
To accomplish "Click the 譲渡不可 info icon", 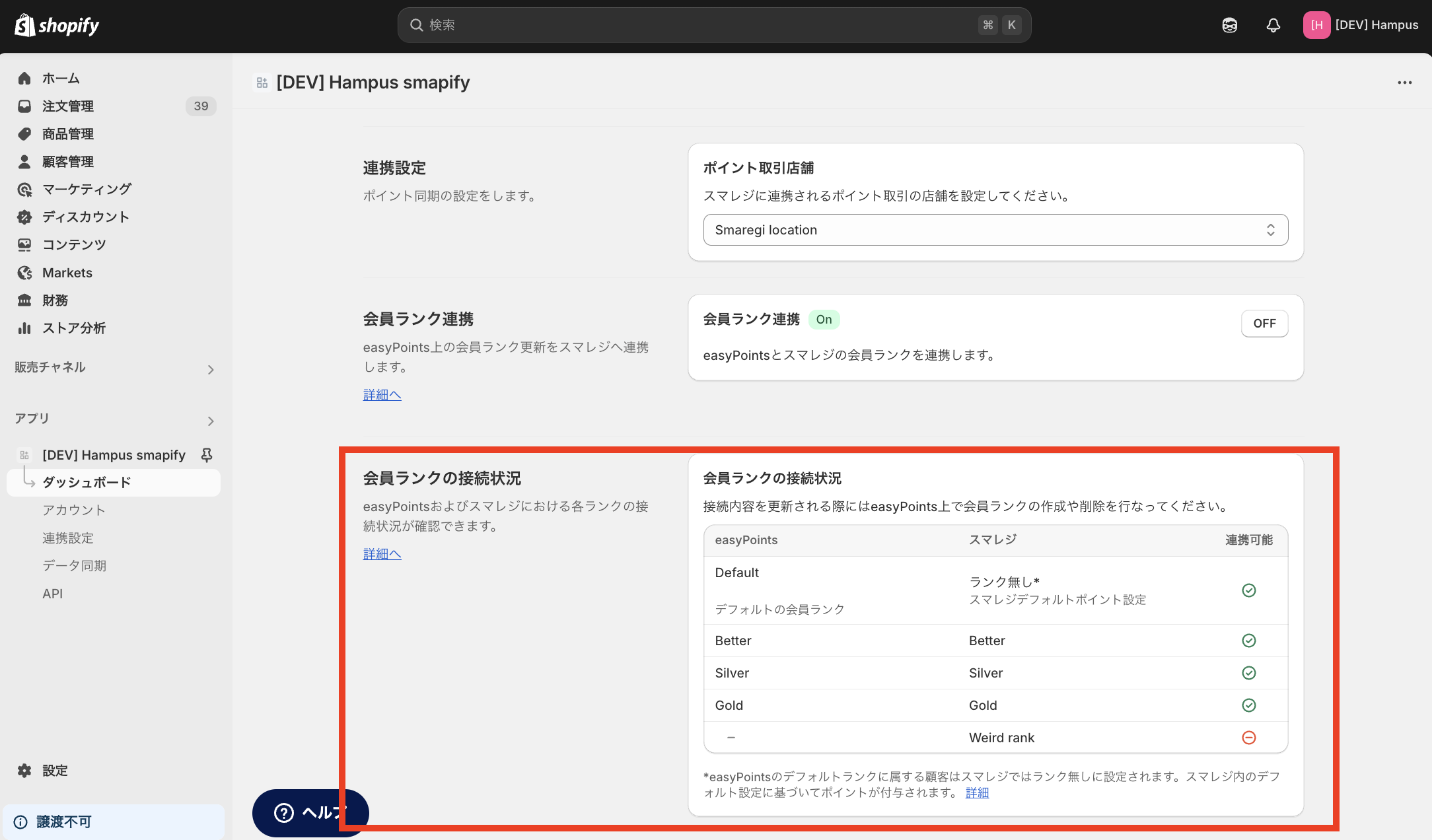I will (20, 822).
